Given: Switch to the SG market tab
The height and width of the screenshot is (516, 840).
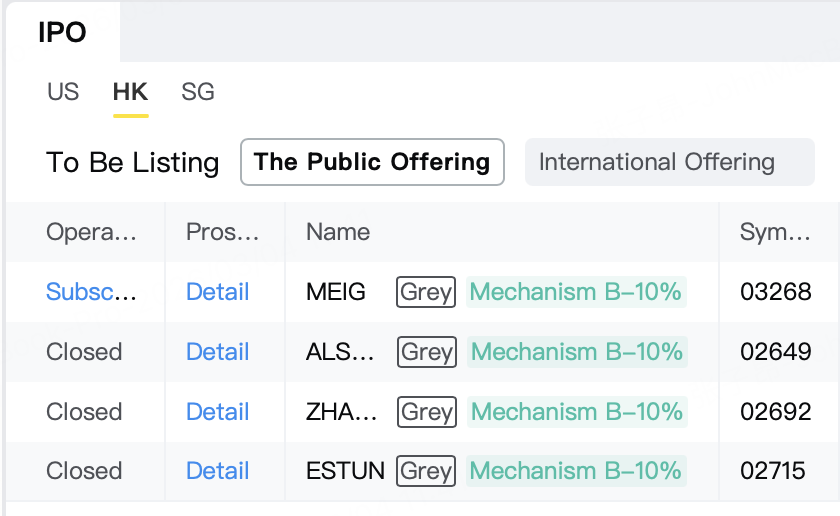Looking at the screenshot, I should click(198, 92).
